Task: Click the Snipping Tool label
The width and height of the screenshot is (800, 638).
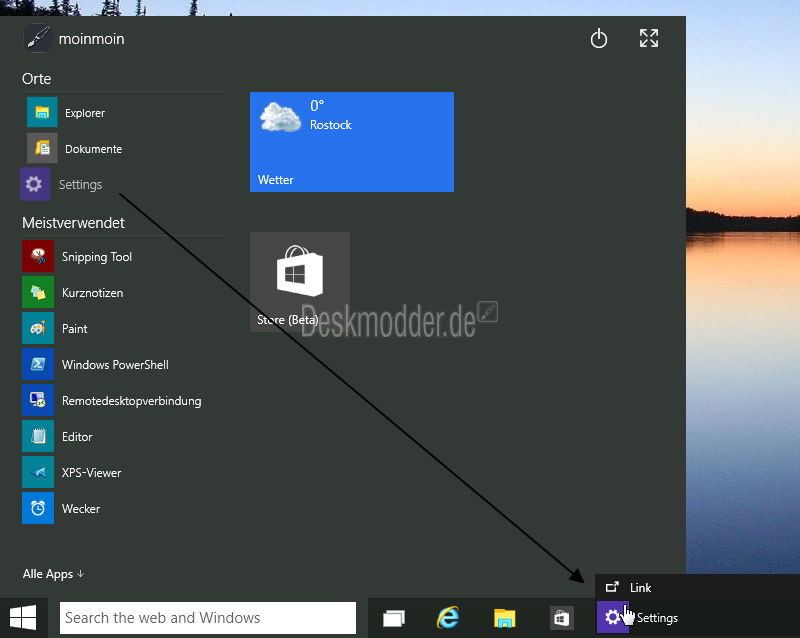Action: pyautogui.click(x=97, y=257)
